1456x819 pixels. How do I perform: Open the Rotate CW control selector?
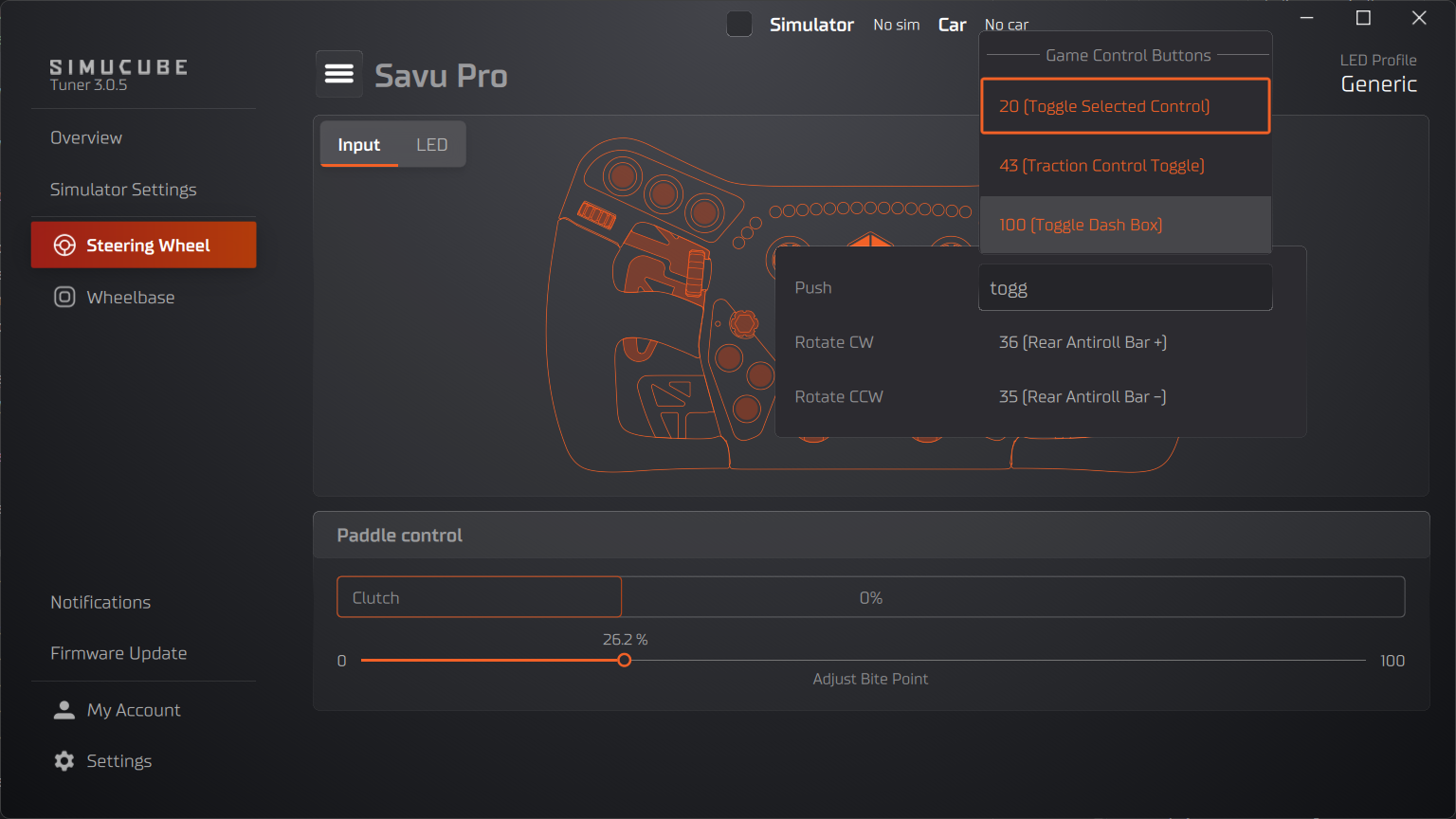pos(1082,342)
